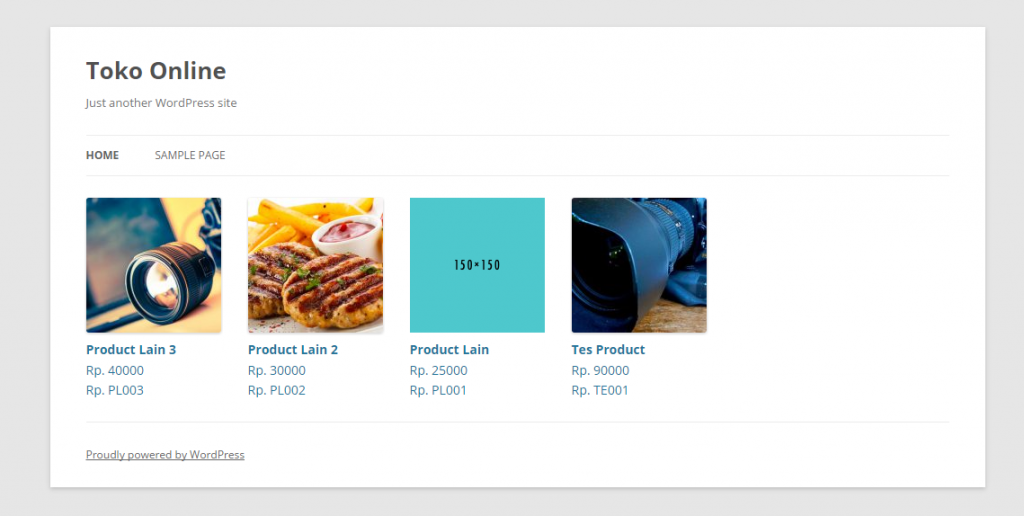Click the Rp. TE001 product code
This screenshot has height=516, width=1024.
click(600, 391)
